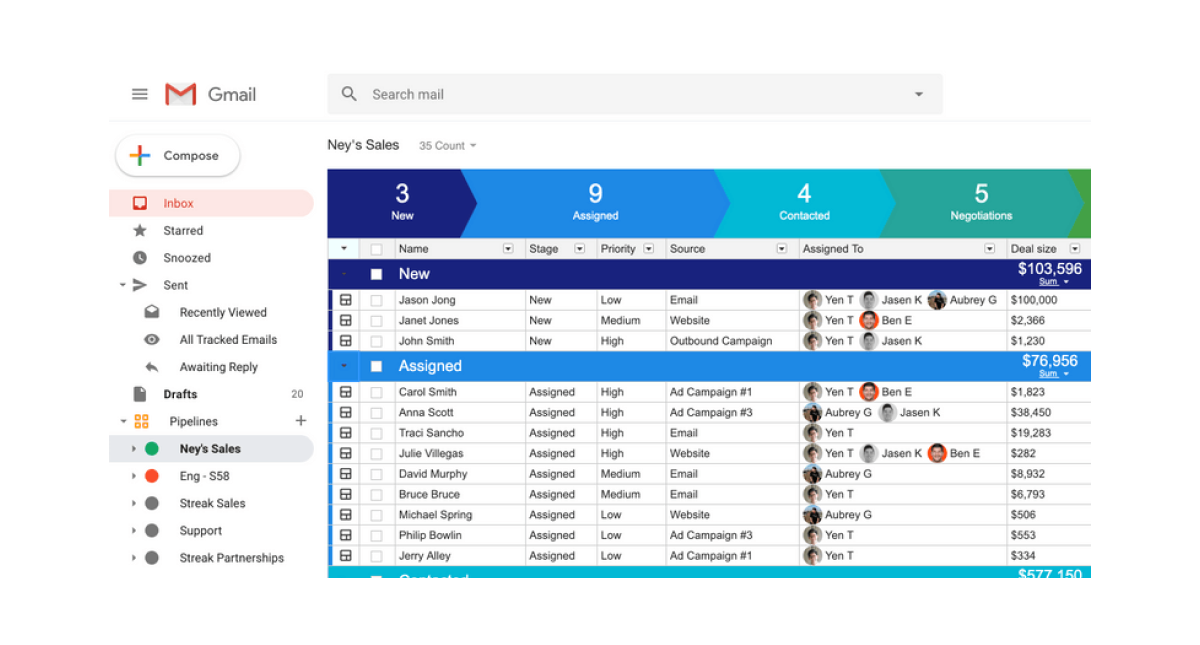Screen dimensions: 1200x645
Task: Click the Compose button
Action: click(178, 156)
